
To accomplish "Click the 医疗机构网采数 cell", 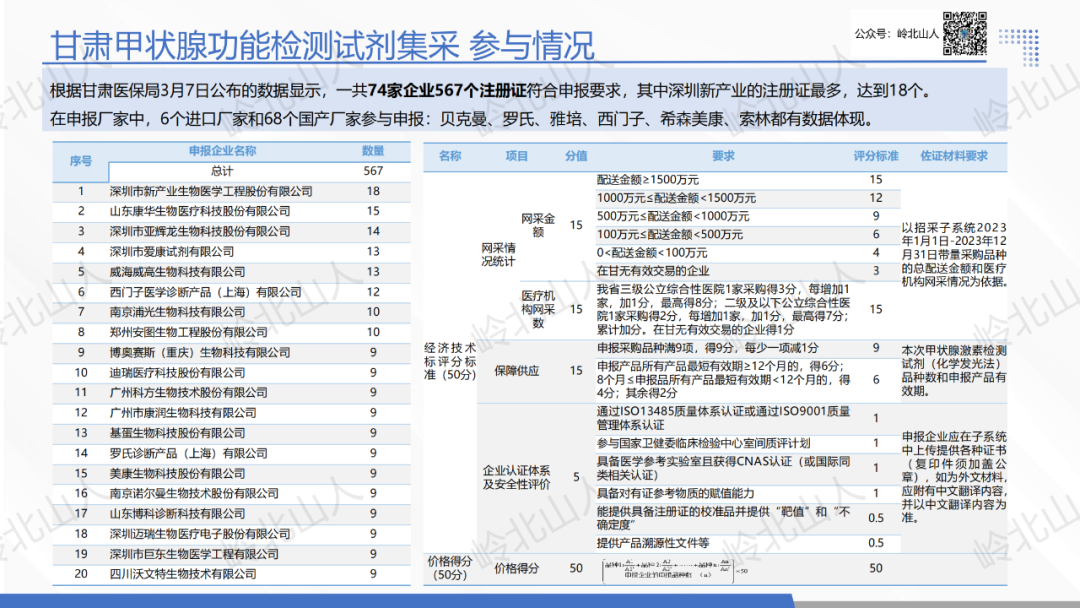I will point(538,309).
